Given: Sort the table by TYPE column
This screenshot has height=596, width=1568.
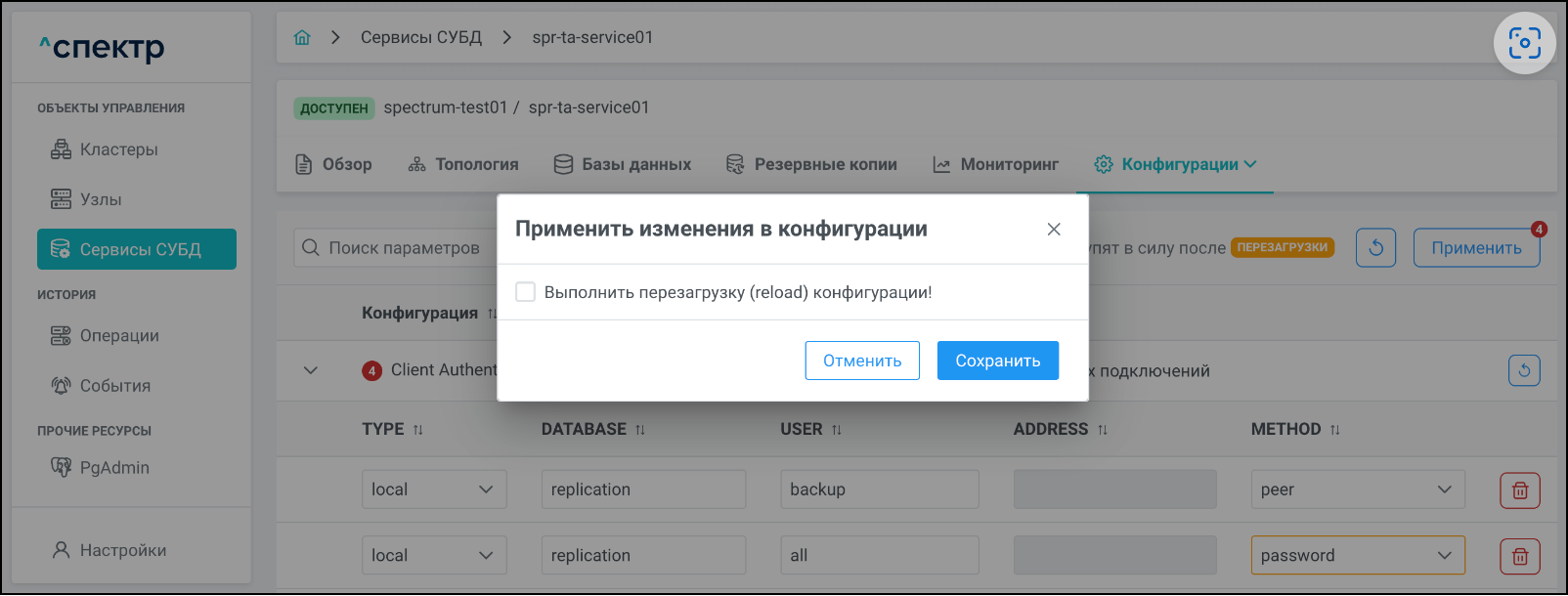Looking at the screenshot, I should pyautogui.click(x=418, y=430).
